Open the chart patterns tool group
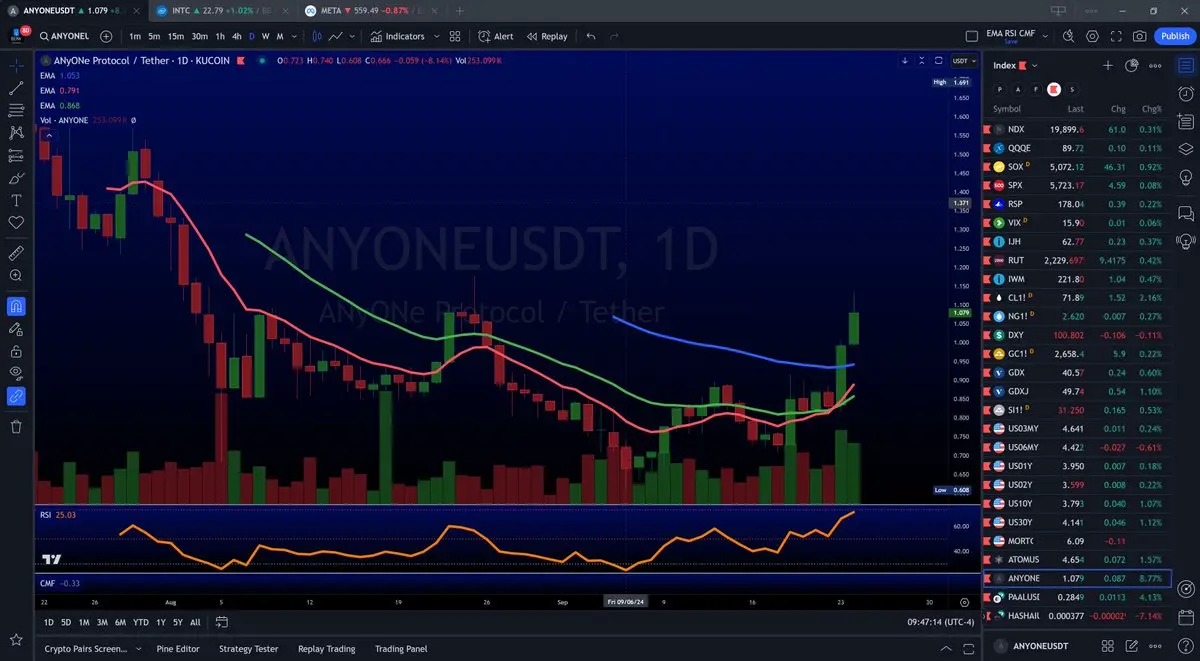 click(16, 132)
